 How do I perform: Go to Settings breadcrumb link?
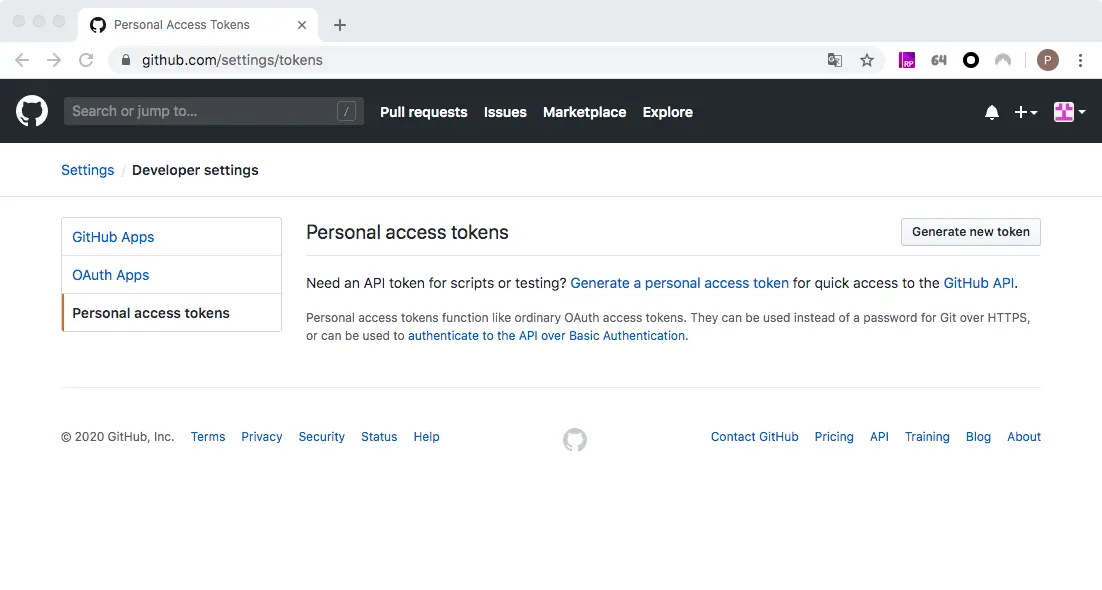87,170
